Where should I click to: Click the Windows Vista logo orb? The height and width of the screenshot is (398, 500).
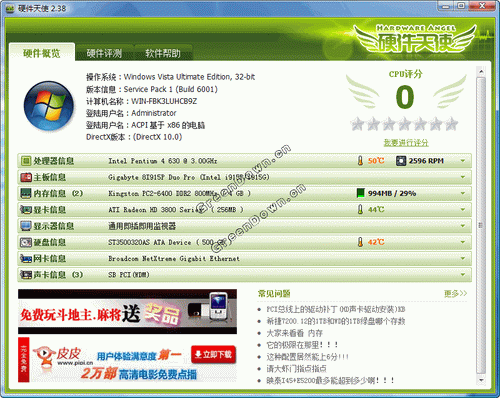[49, 106]
